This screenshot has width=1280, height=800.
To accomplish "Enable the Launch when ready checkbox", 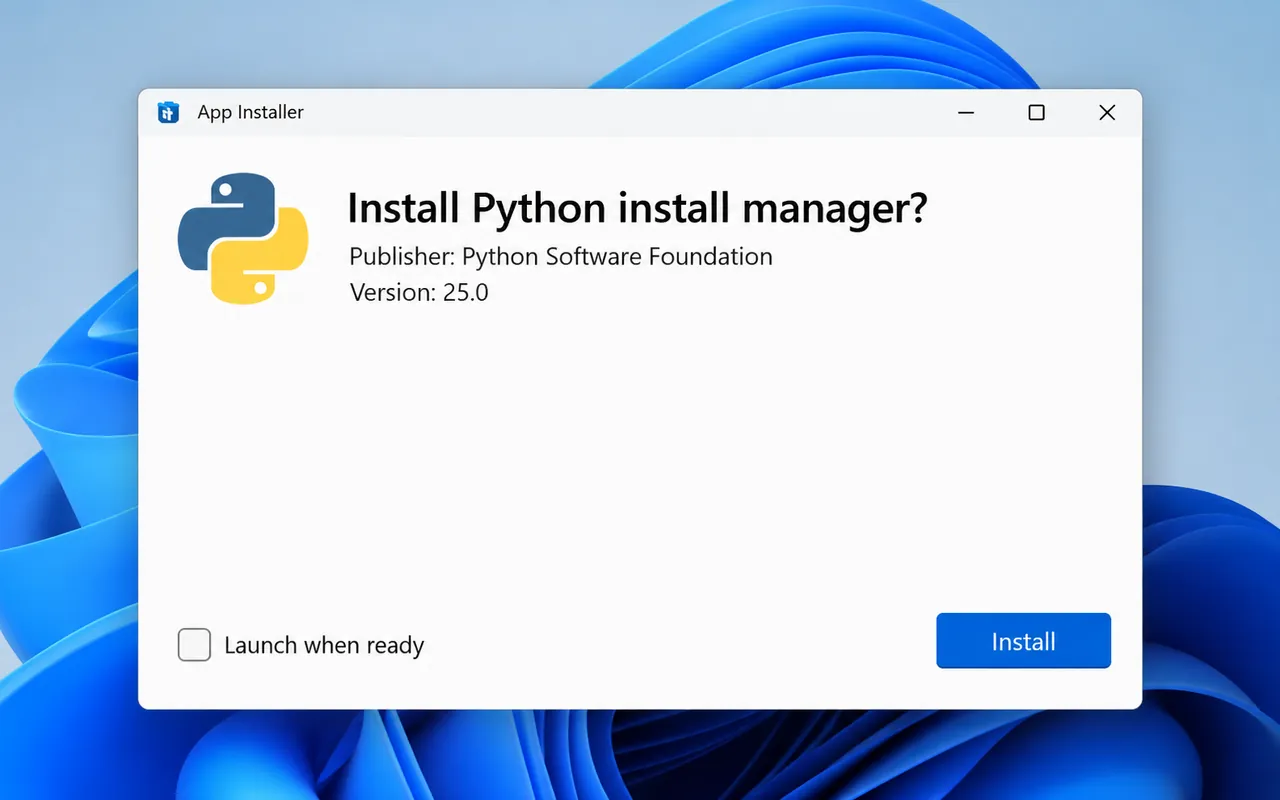I will pyautogui.click(x=194, y=645).
